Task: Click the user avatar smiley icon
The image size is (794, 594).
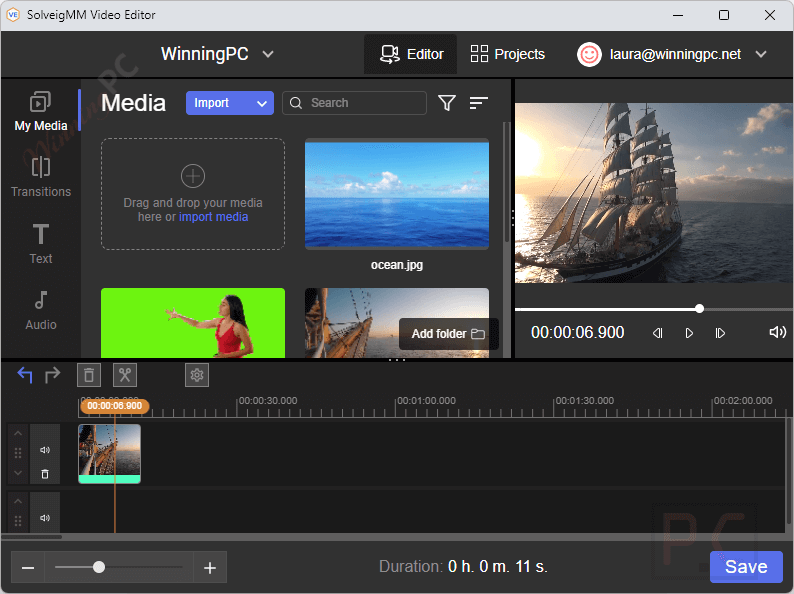Action: 589,54
